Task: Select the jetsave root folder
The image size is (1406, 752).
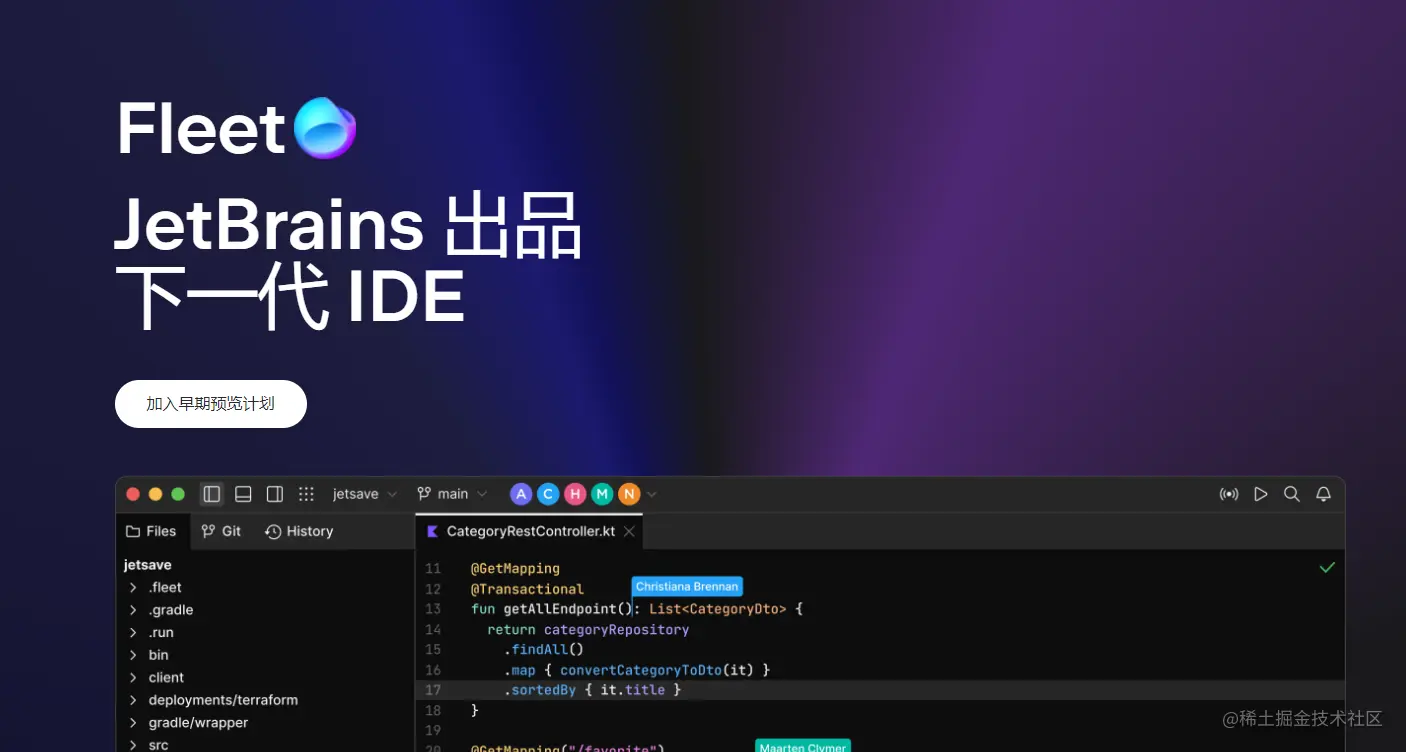Action: click(148, 565)
